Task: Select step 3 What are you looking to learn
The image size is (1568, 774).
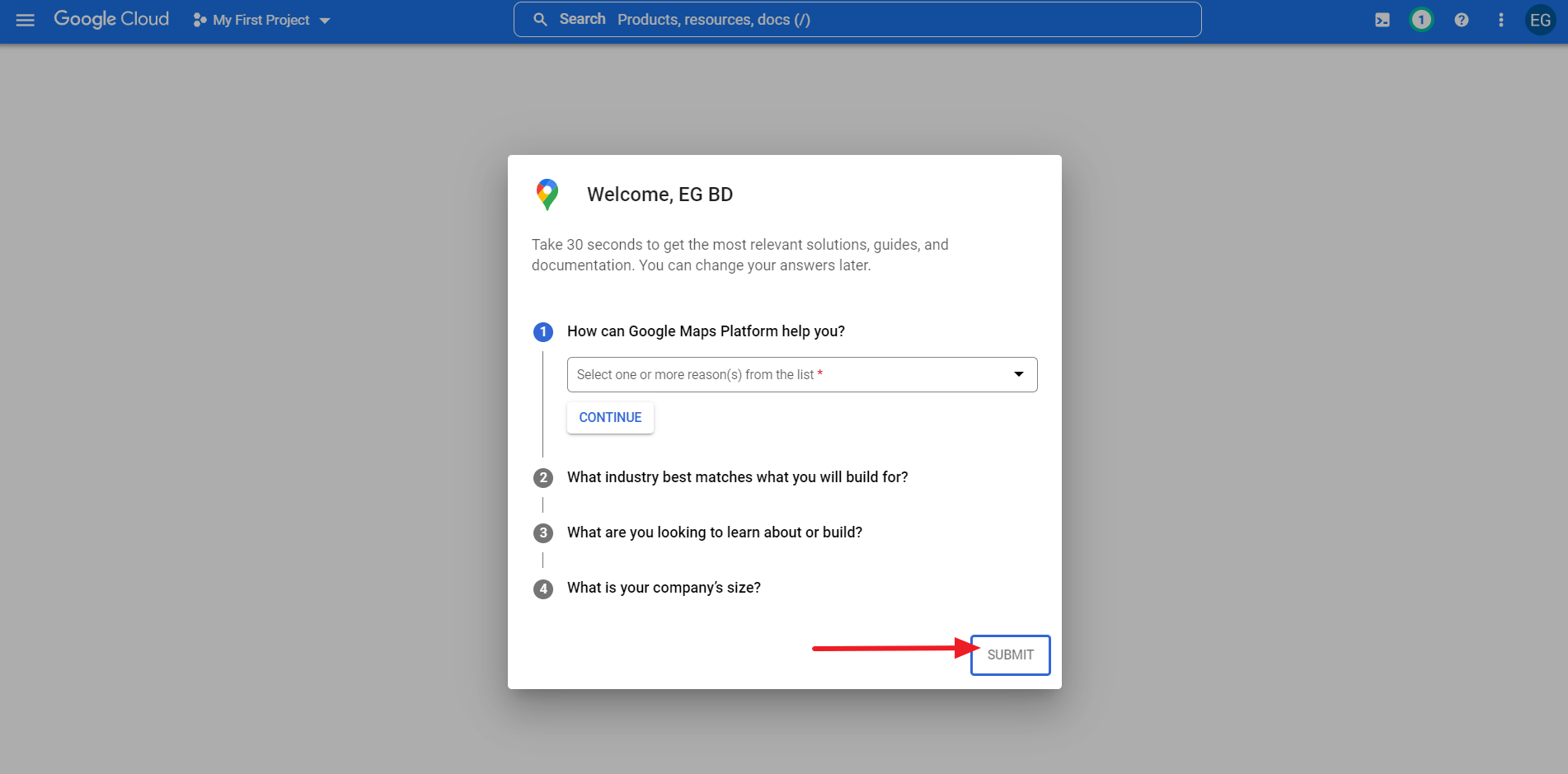Action: tap(715, 532)
